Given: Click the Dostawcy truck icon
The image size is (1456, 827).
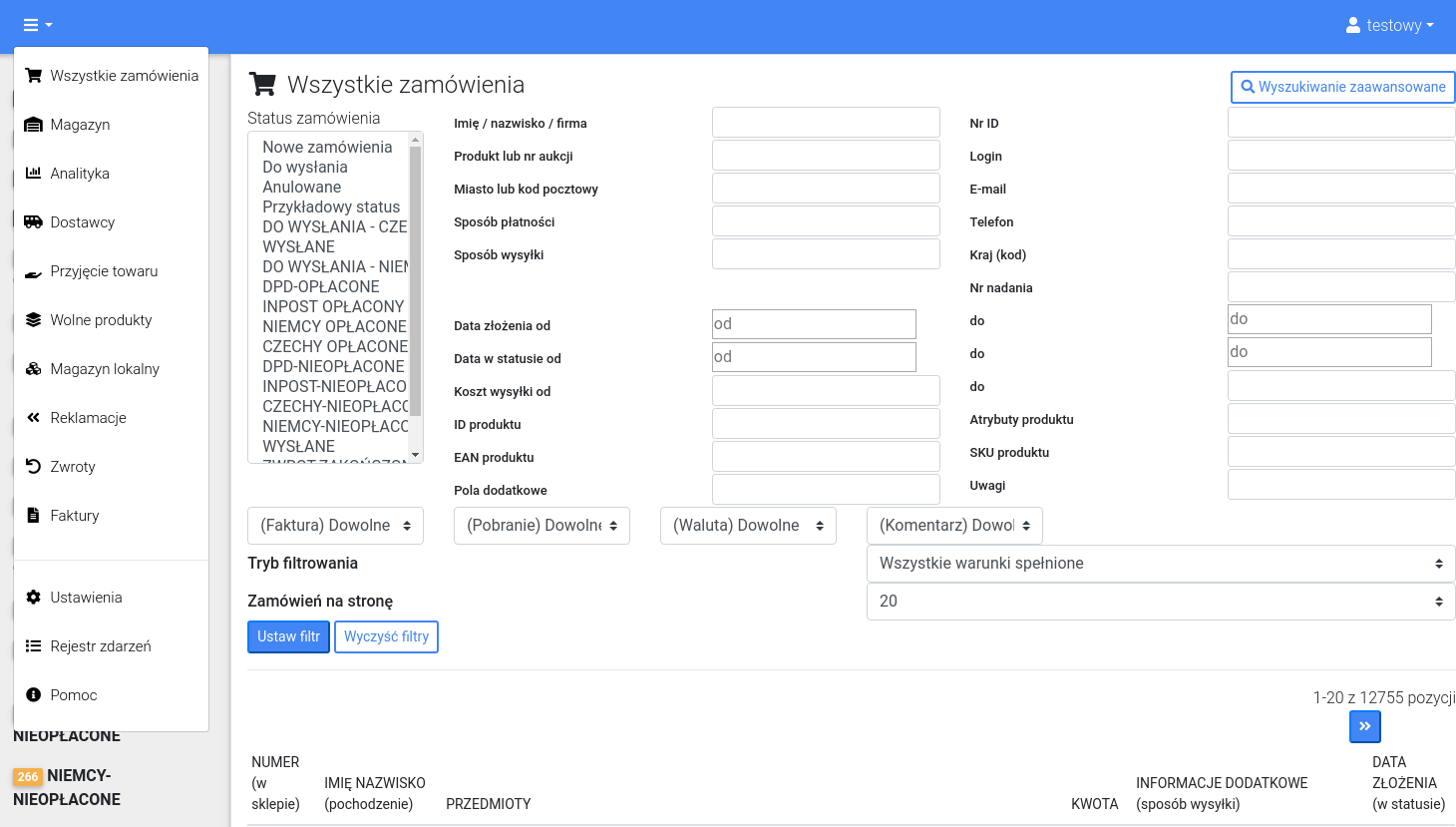Looking at the screenshot, I should click(33, 222).
